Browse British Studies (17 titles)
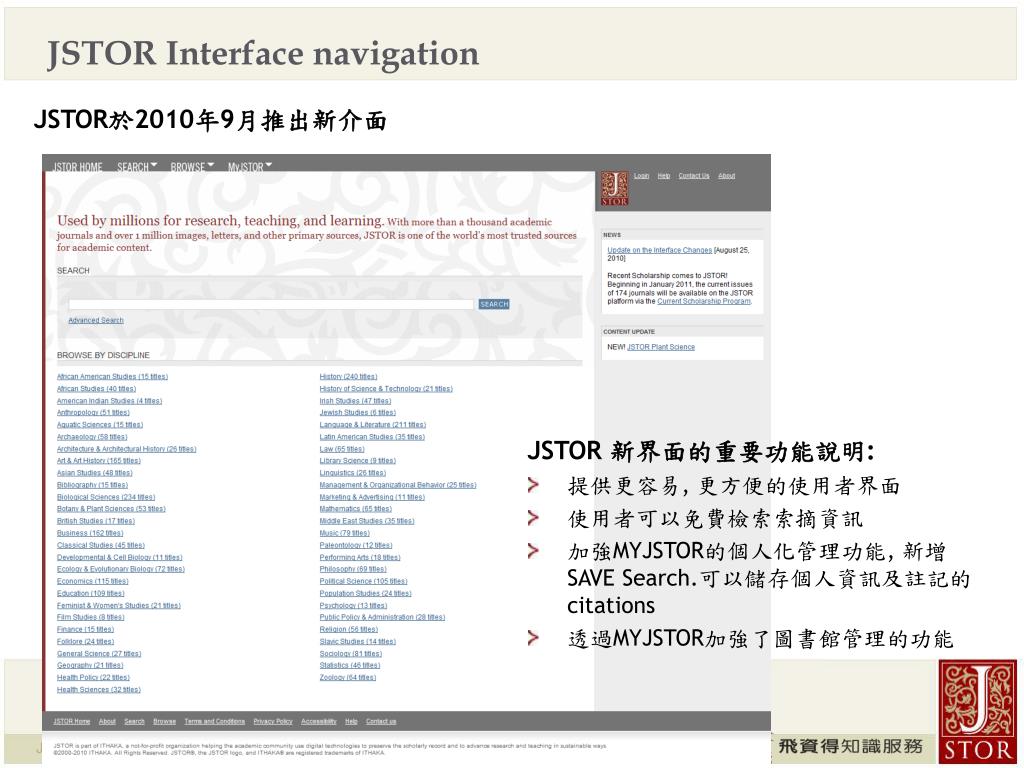The height and width of the screenshot is (768, 1024). 96,521
